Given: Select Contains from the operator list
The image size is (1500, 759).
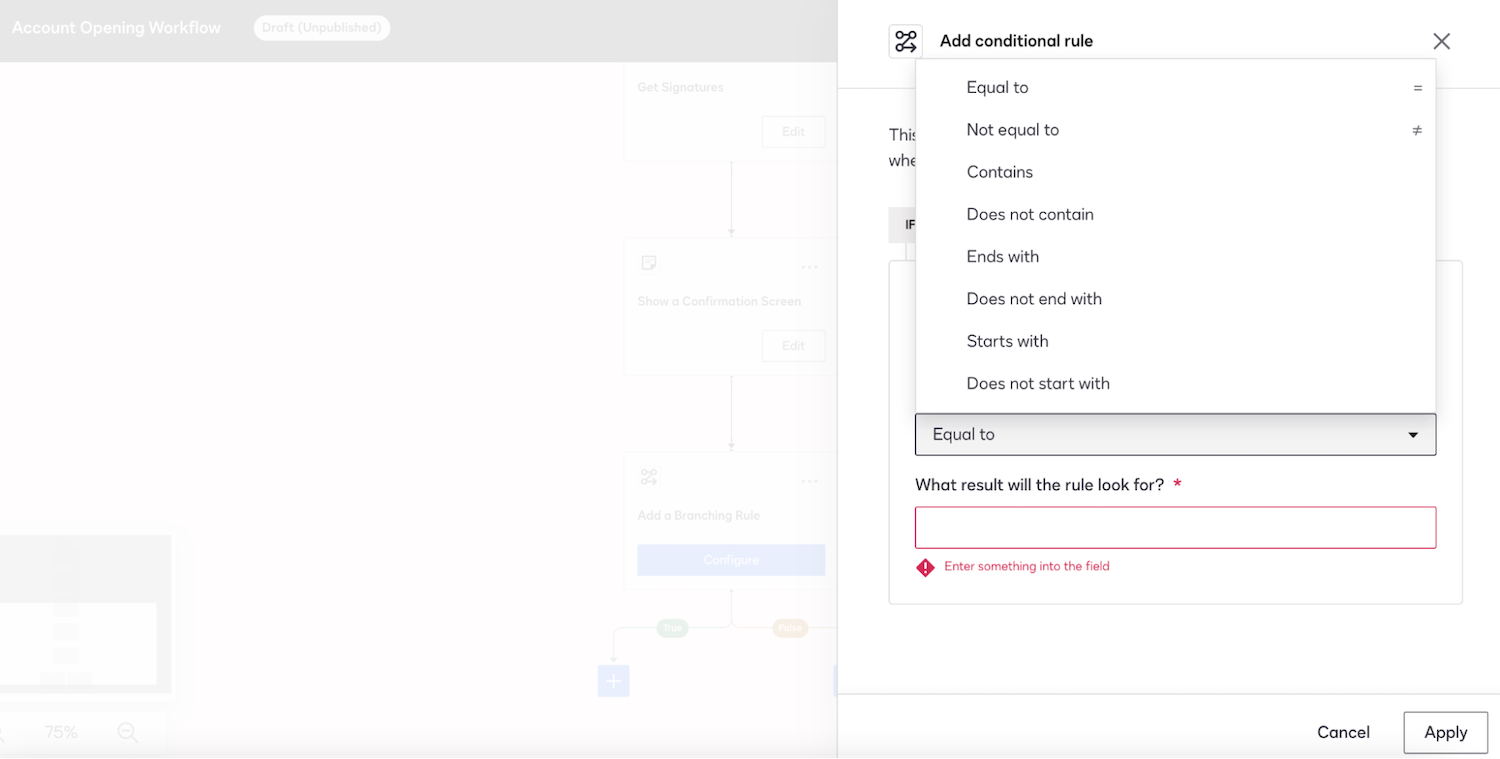Looking at the screenshot, I should 999,171.
